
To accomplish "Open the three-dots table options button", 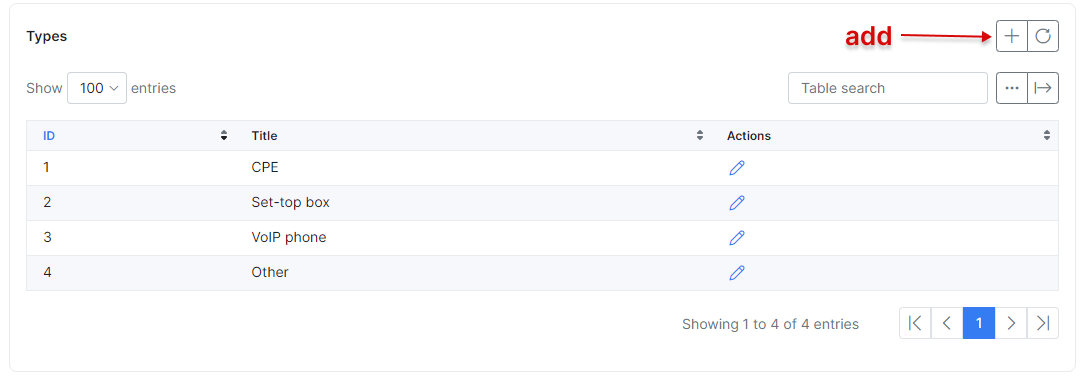I will (1012, 88).
